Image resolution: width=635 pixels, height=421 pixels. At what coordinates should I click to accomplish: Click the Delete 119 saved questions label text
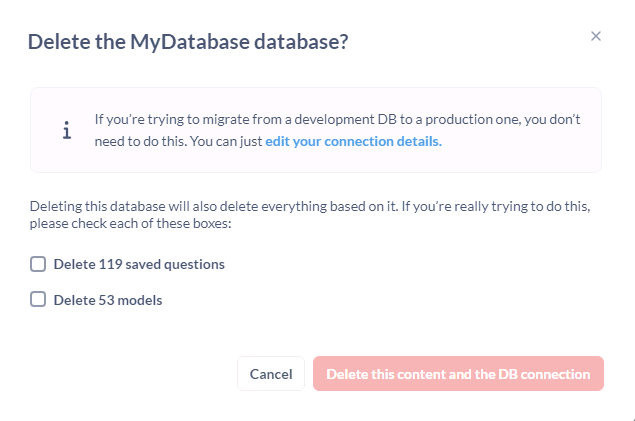coord(139,264)
